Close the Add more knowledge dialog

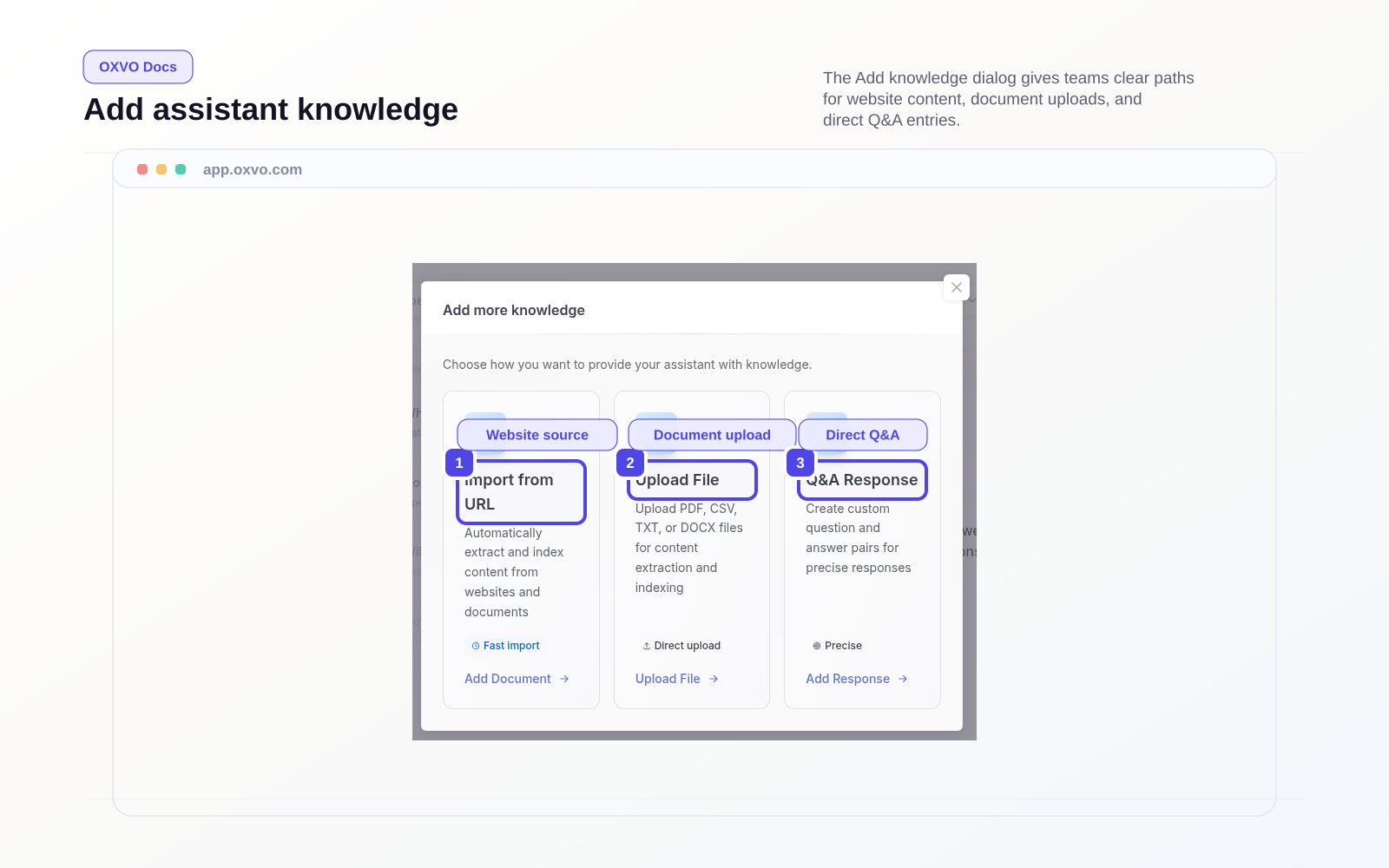click(956, 287)
